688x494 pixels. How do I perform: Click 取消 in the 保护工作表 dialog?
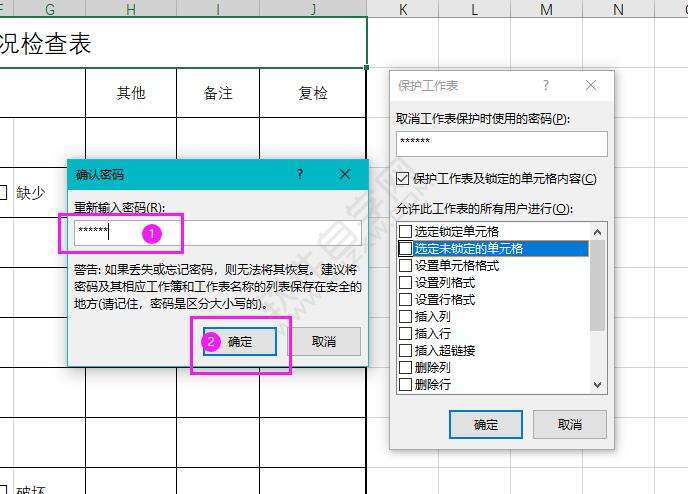(x=570, y=424)
